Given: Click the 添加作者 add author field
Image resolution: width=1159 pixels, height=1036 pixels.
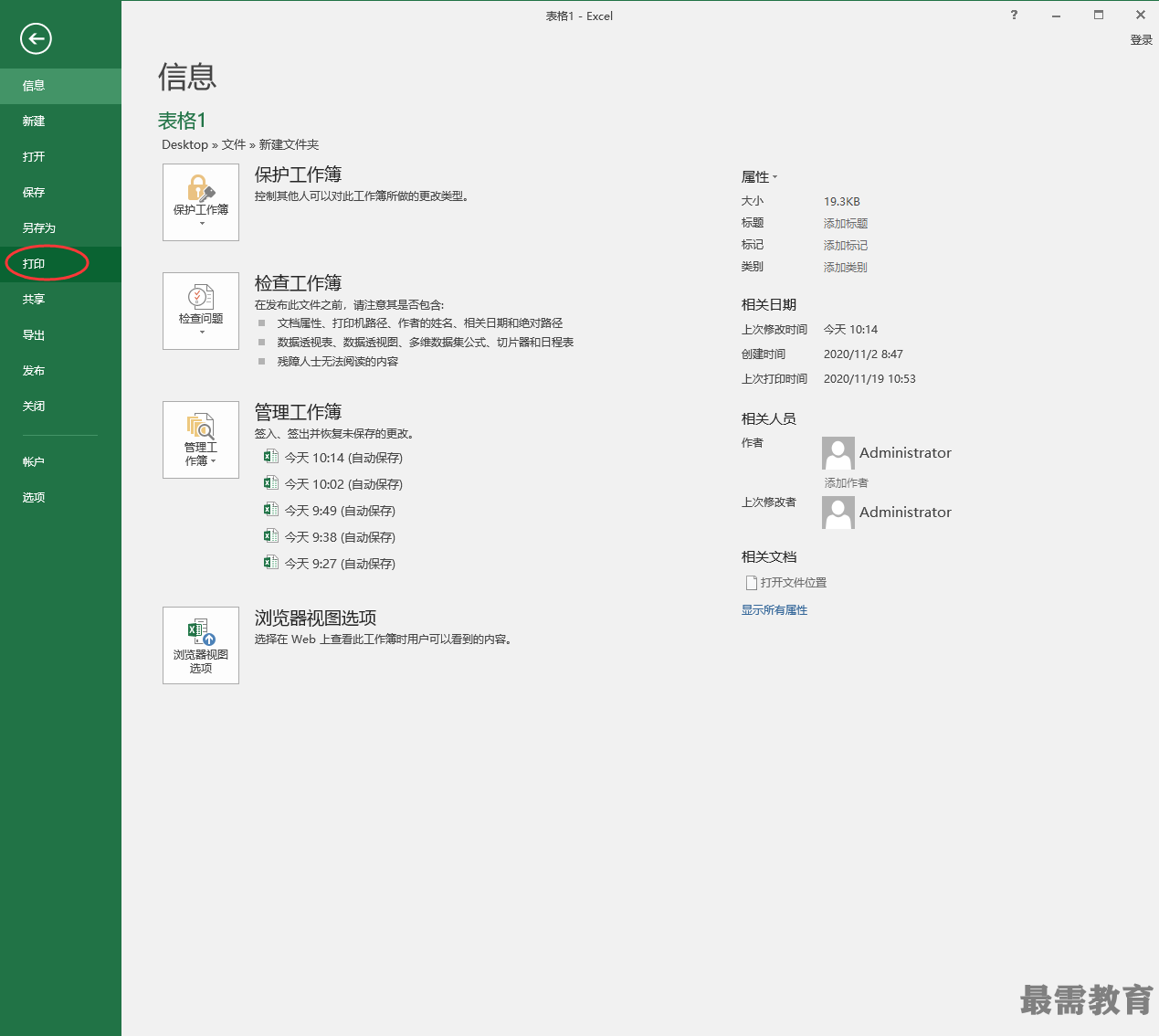Looking at the screenshot, I should [847, 483].
